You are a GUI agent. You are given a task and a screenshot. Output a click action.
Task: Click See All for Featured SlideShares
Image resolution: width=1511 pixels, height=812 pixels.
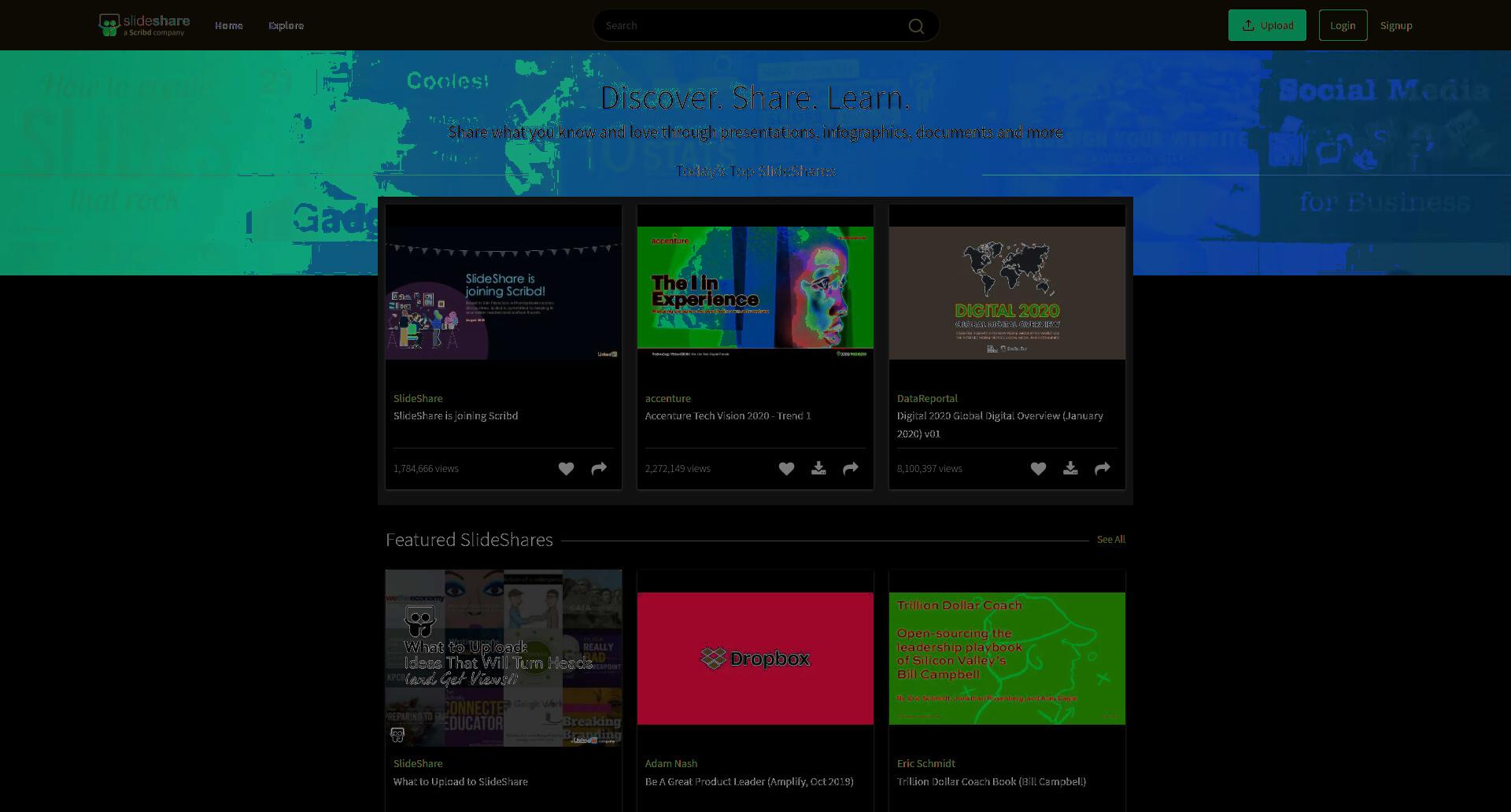pos(1111,540)
